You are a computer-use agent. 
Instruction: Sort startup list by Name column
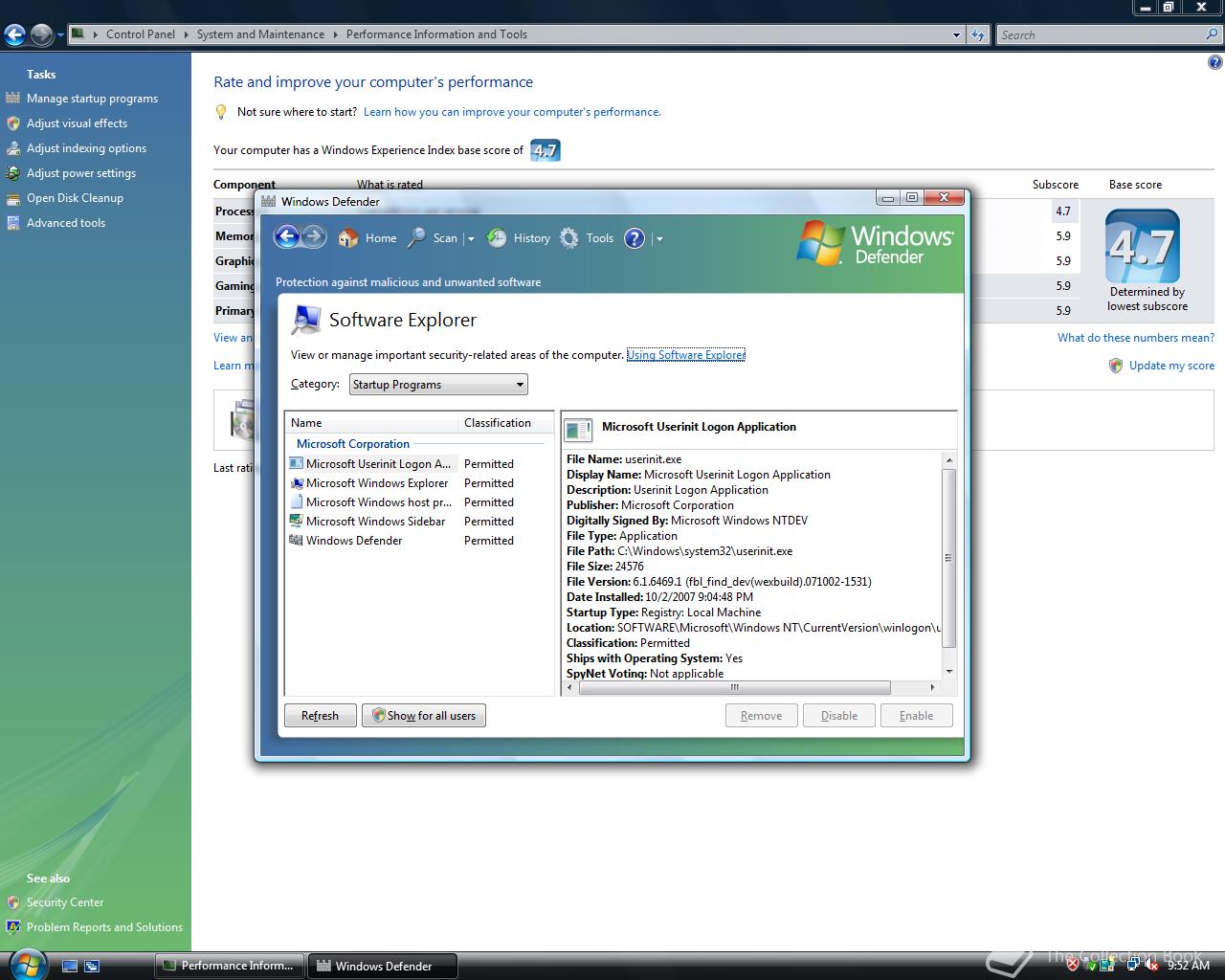pyautogui.click(x=372, y=423)
